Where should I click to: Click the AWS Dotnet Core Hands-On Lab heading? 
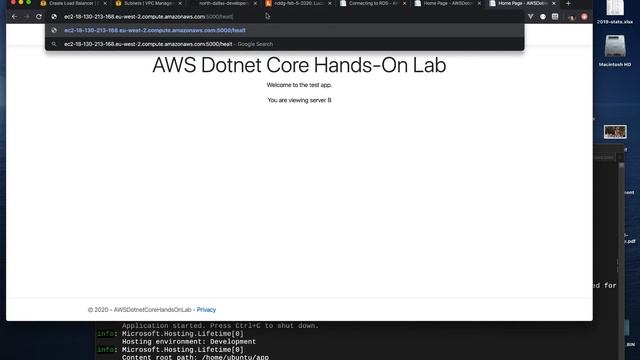(x=299, y=65)
